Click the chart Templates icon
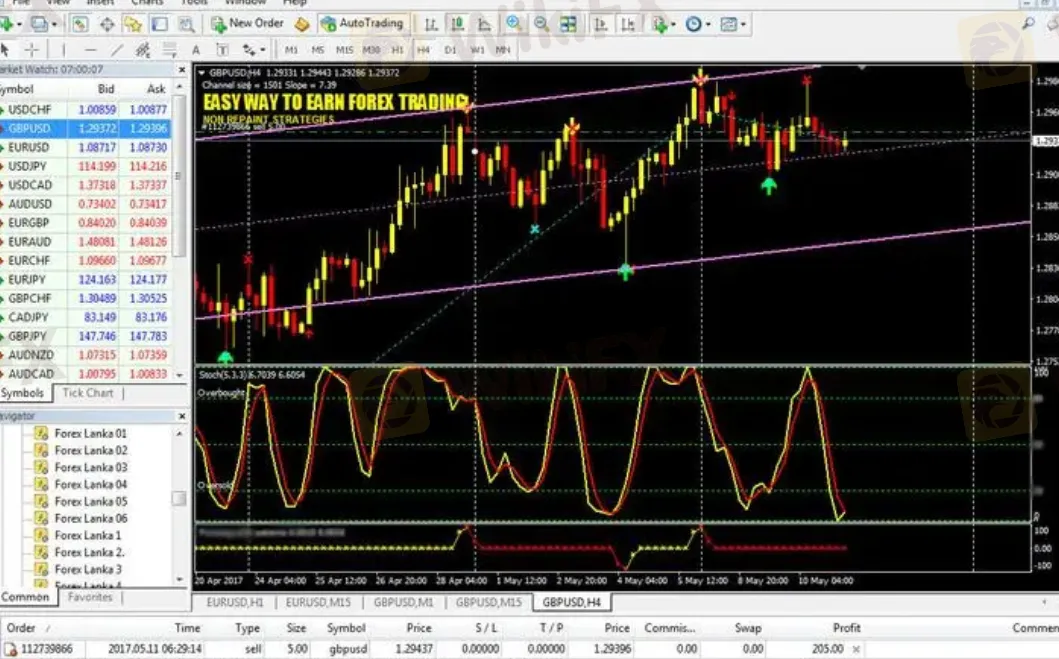 (x=728, y=25)
